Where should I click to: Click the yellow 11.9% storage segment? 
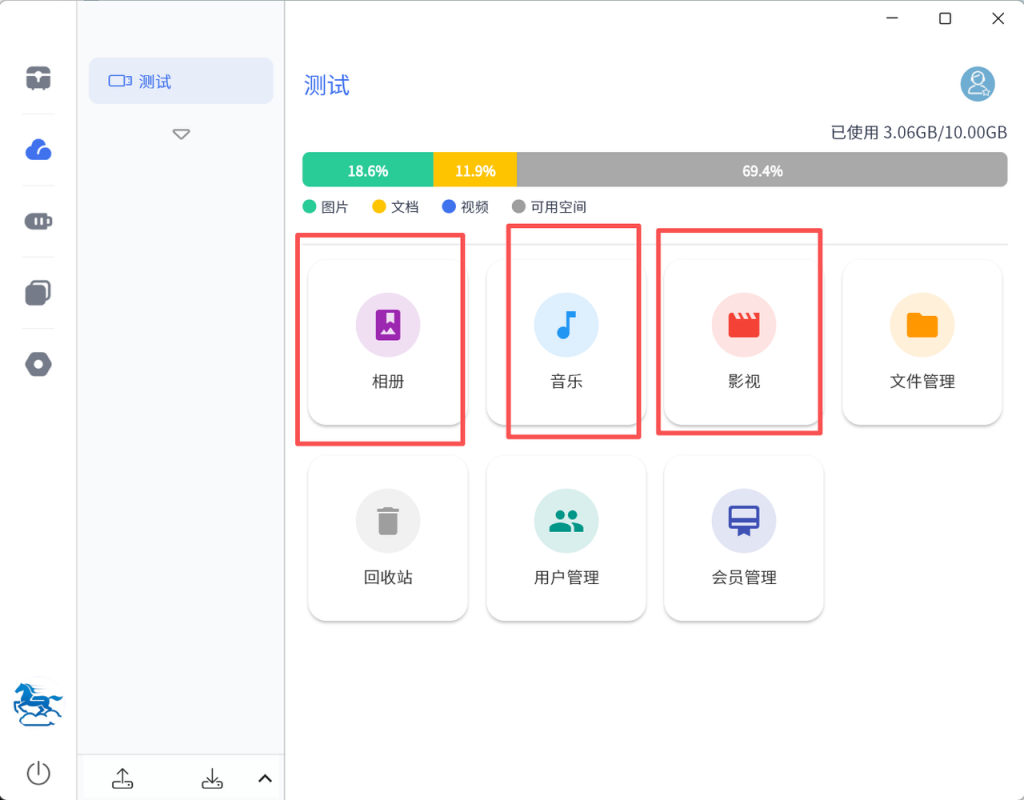click(x=475, y=170)
